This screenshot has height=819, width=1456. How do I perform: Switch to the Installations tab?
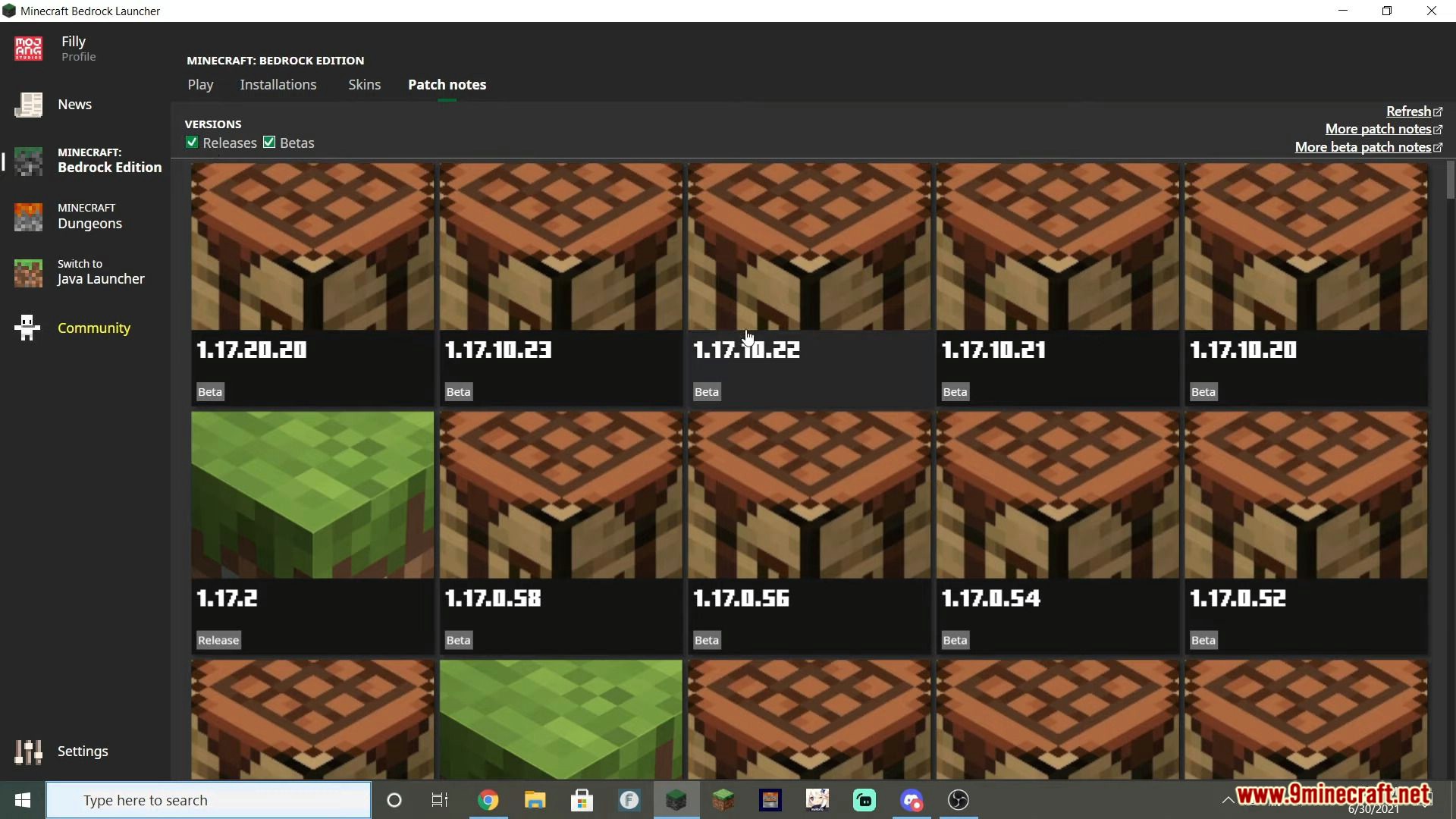(278, 84)
